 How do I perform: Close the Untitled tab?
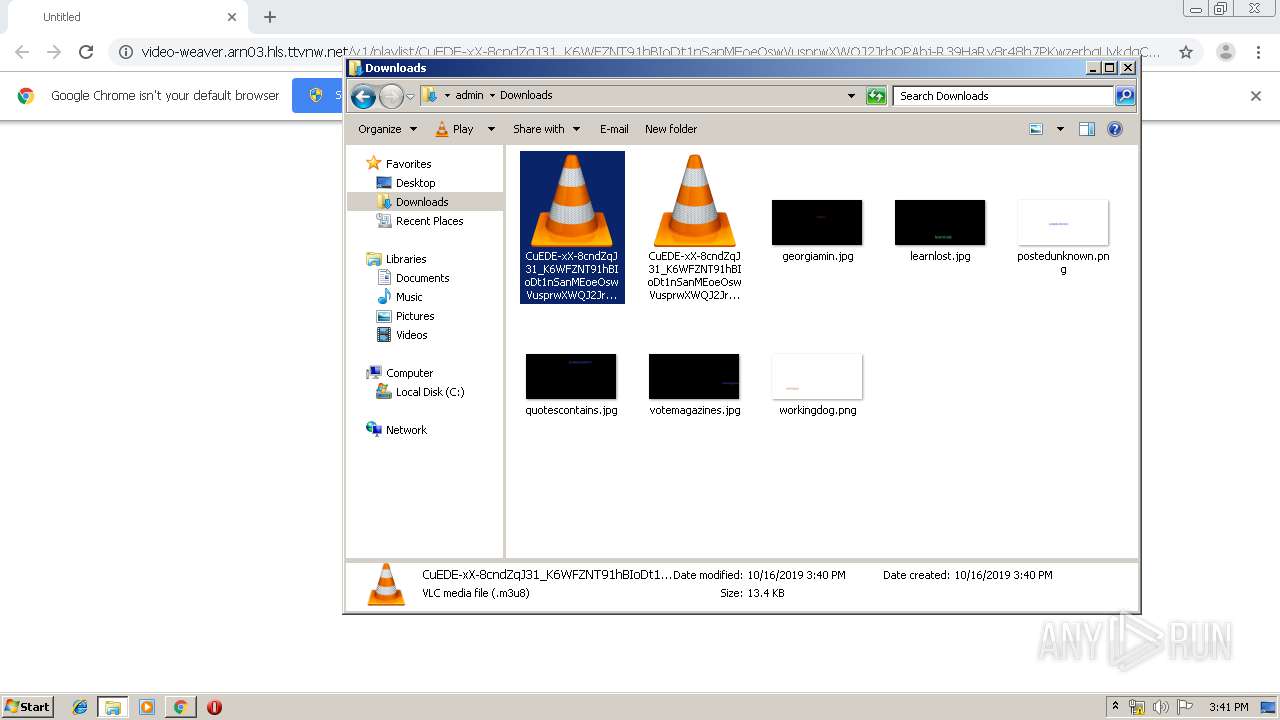[x=232, y=17]
